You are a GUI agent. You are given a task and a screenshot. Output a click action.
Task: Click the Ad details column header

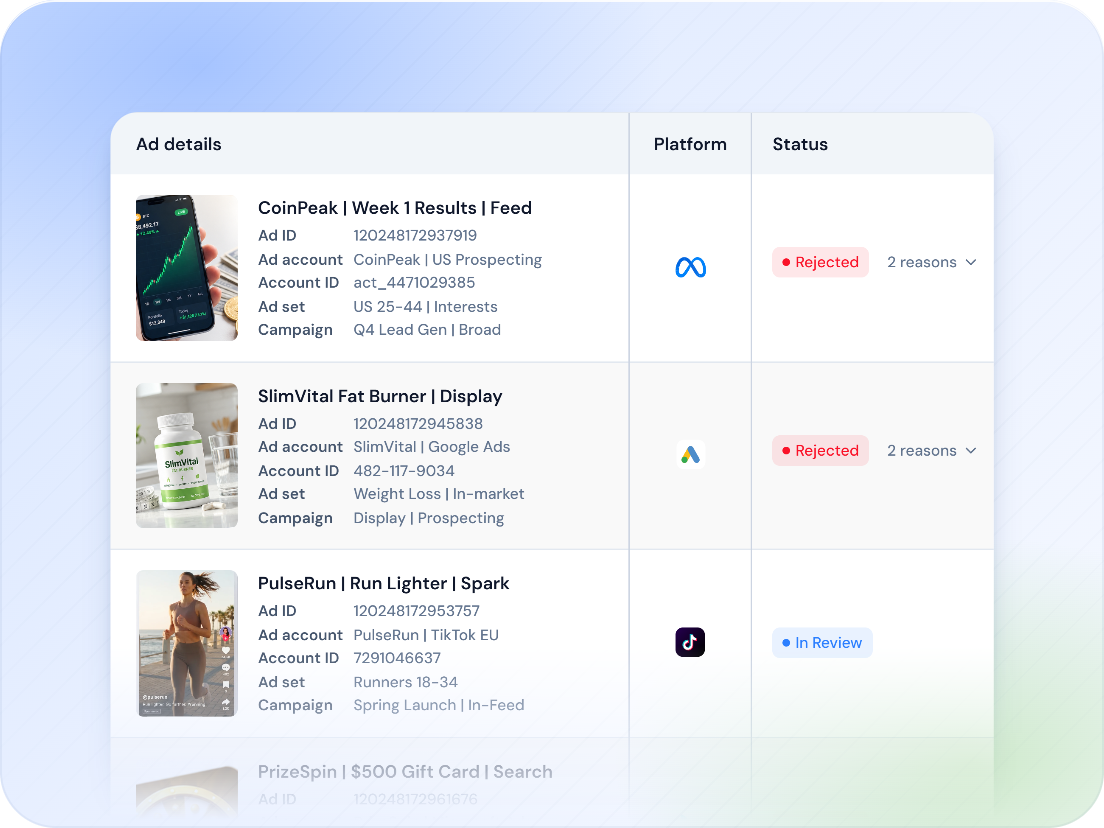coord(179,144)
